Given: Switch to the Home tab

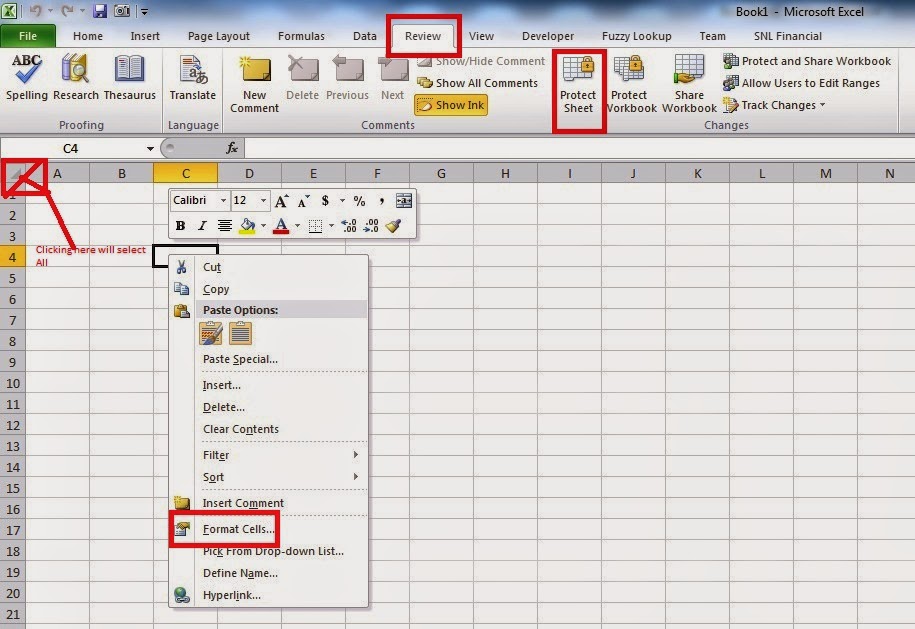Looking at the screenshot, I should (x=88, y=36).
